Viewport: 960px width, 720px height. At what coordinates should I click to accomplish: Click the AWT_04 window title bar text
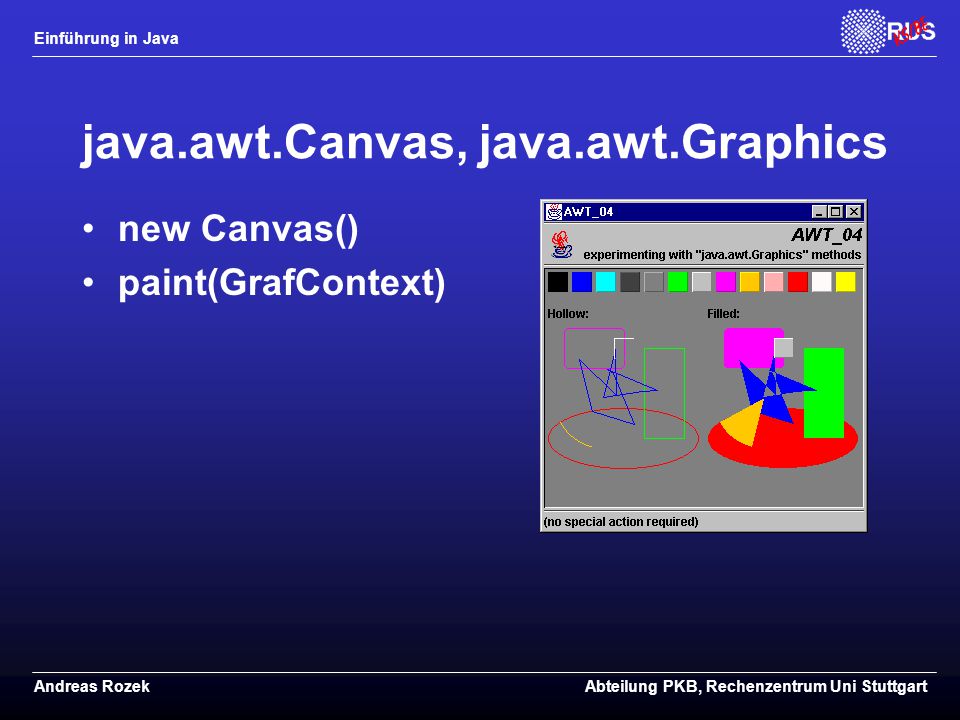588,212
